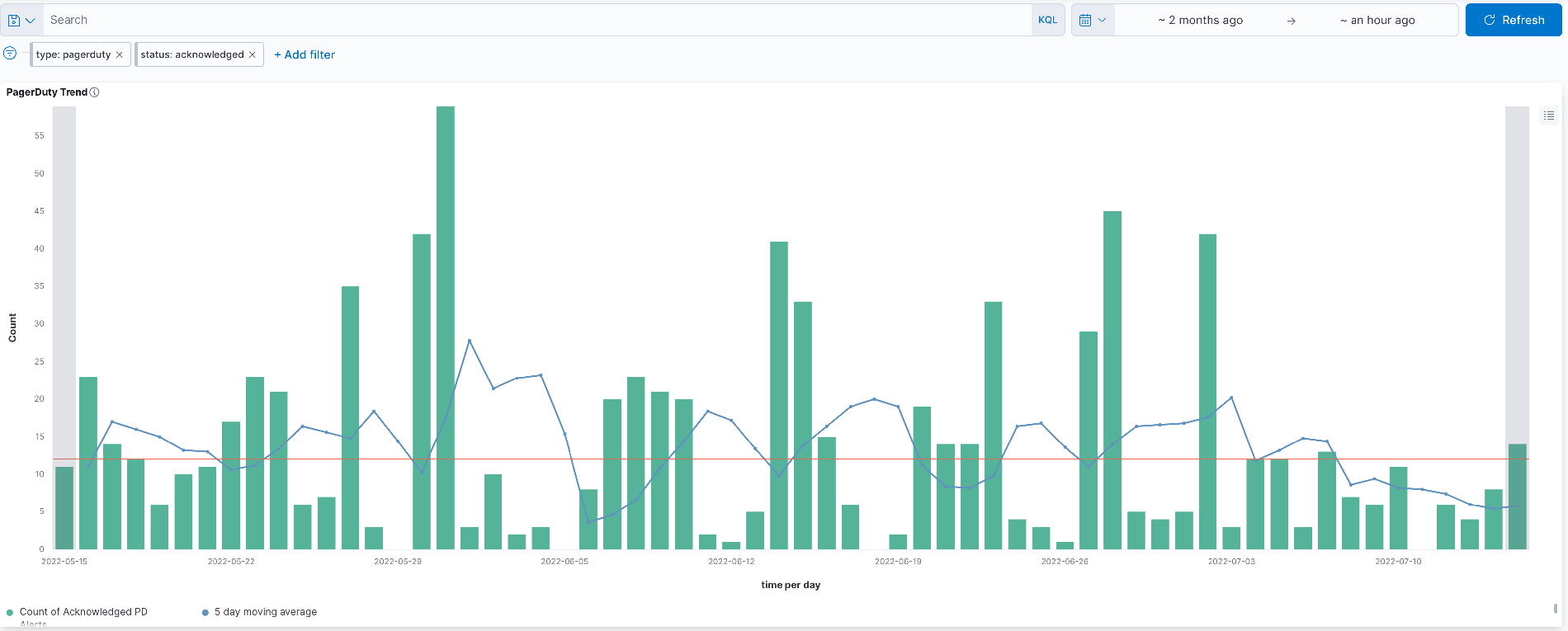This screenshot has width=1568, height=631.
Task: Click the blue 5 day moving average dot
Action: pos(205,612)
